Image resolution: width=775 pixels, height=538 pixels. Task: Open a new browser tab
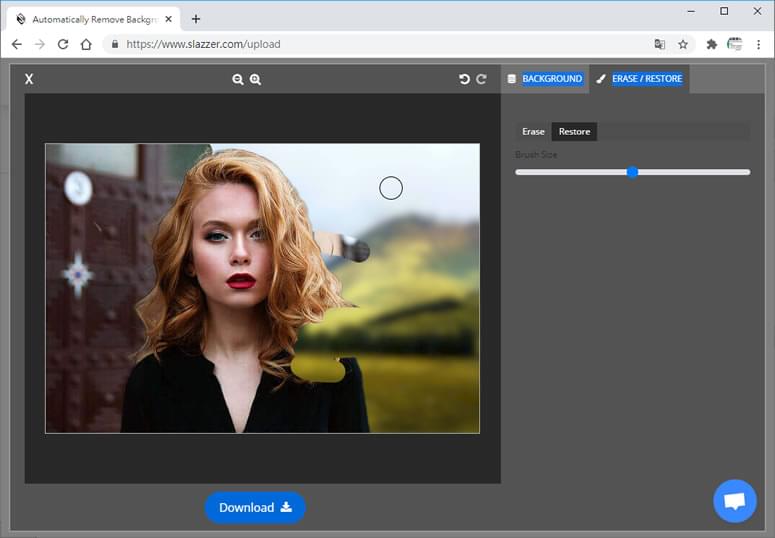coord(196,19)
